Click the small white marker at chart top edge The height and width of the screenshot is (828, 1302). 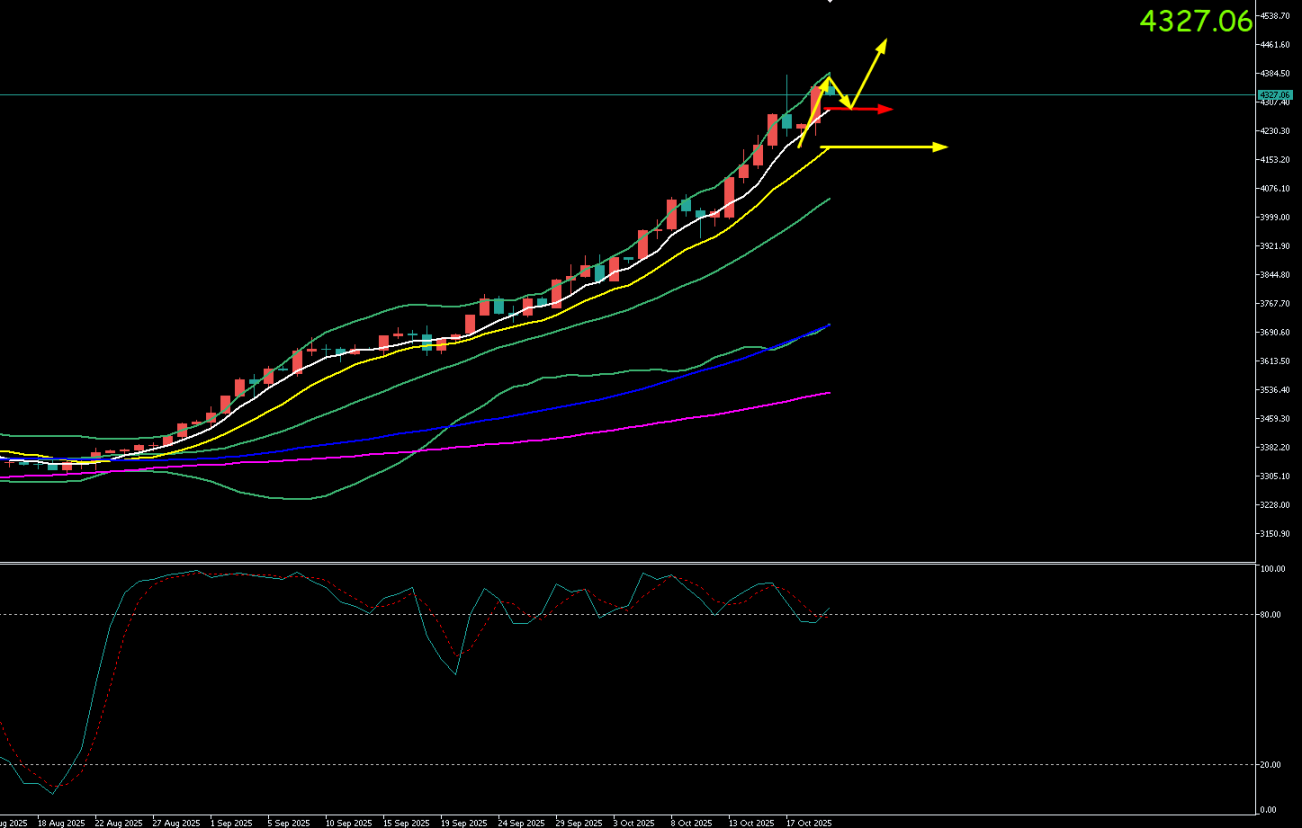[x=829, y=2]
